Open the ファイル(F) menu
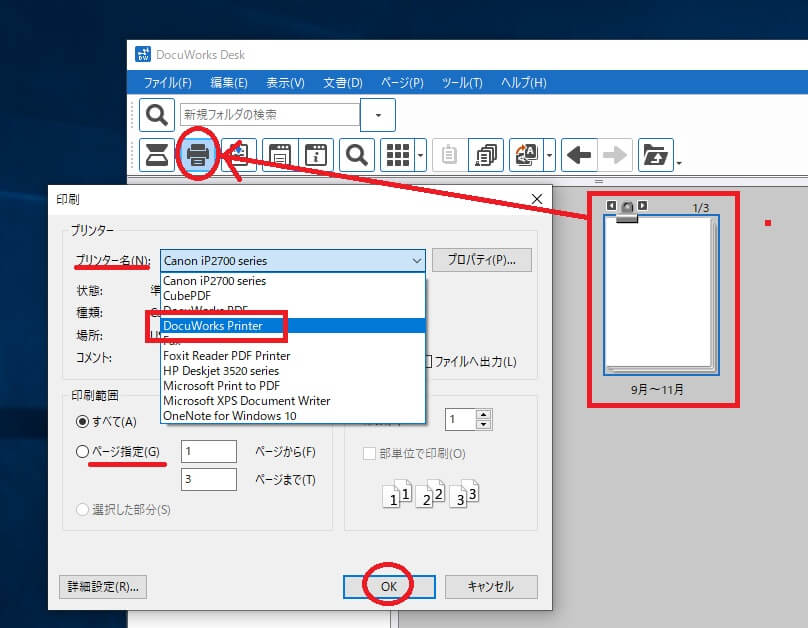Image resolution: width=808 pixels, height=628 pixels. click(x=167, y=82)
